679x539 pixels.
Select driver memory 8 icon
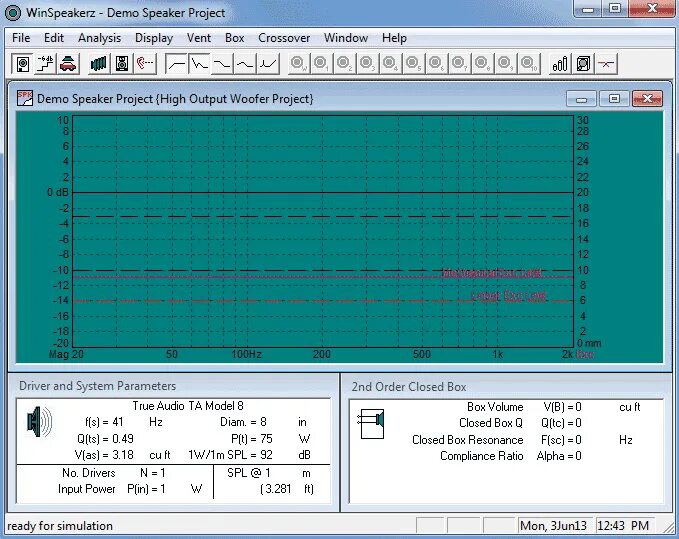pos(482,64)
